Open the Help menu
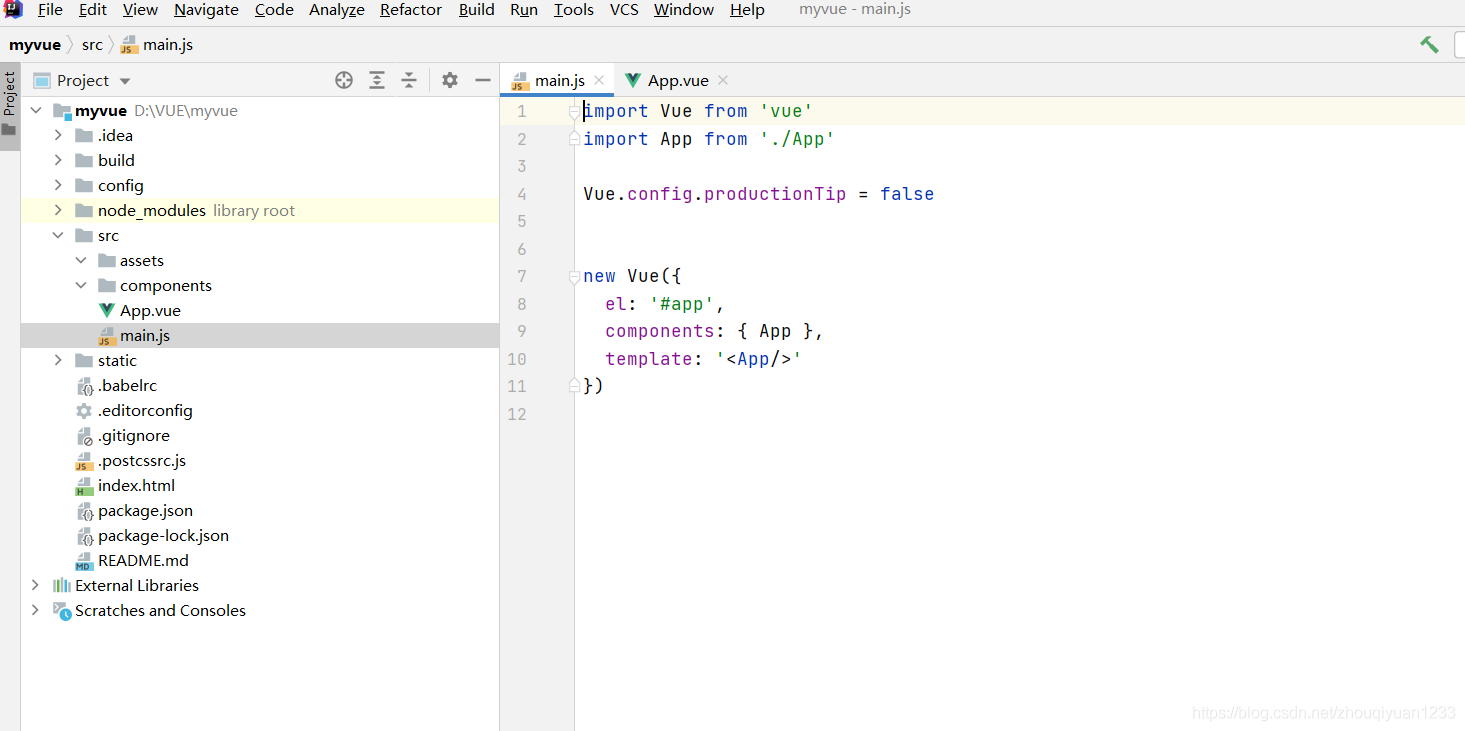 pos(747,10)
